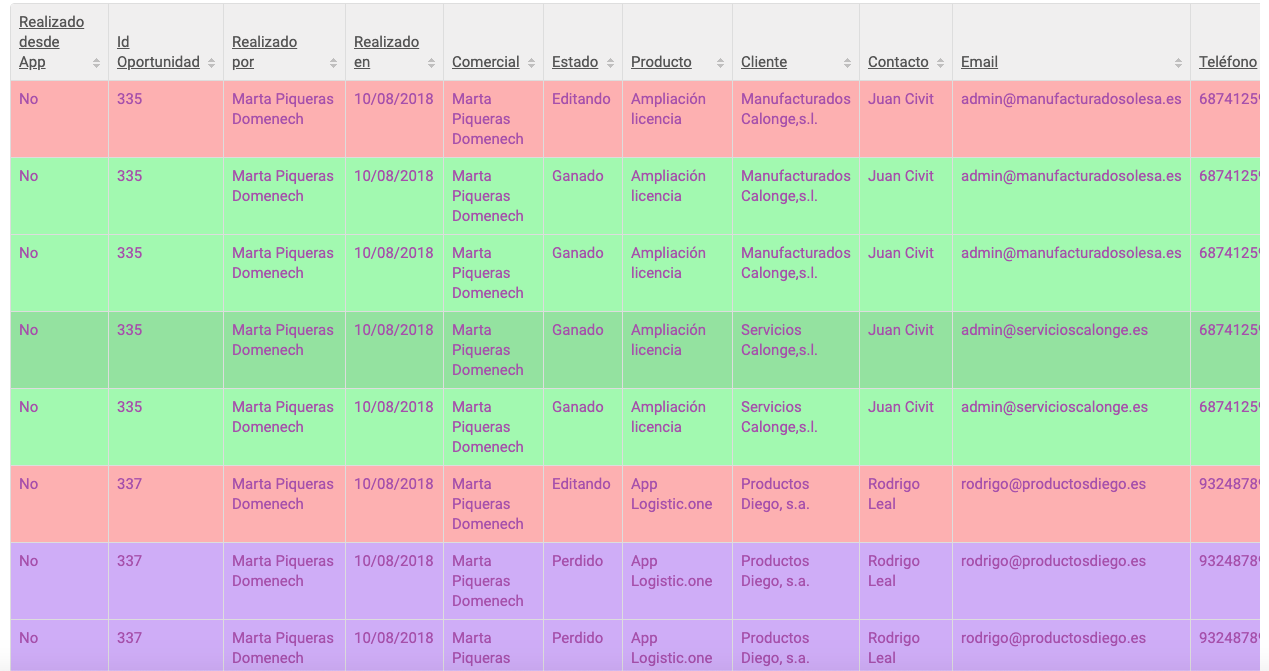
Task: Select the Teléfono column header label
Action: point(1228,62)
